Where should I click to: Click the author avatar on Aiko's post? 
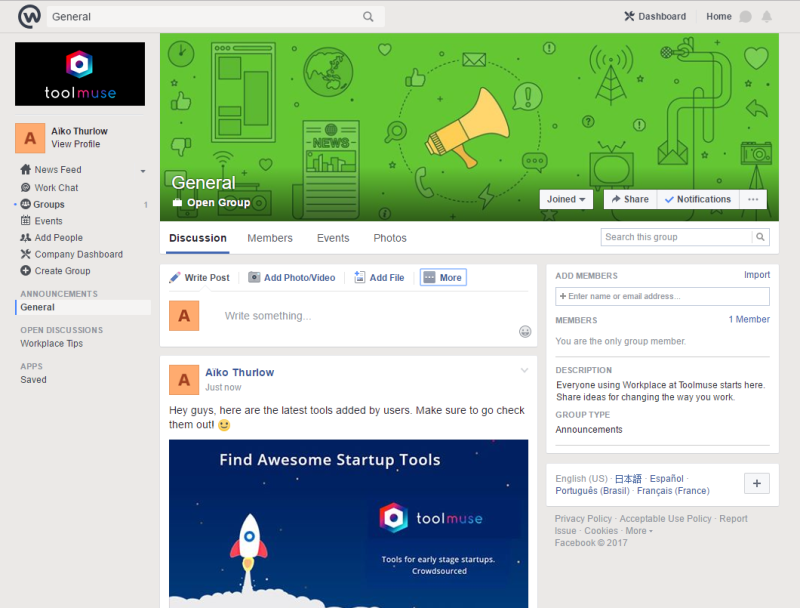click(x=184, y=380)
